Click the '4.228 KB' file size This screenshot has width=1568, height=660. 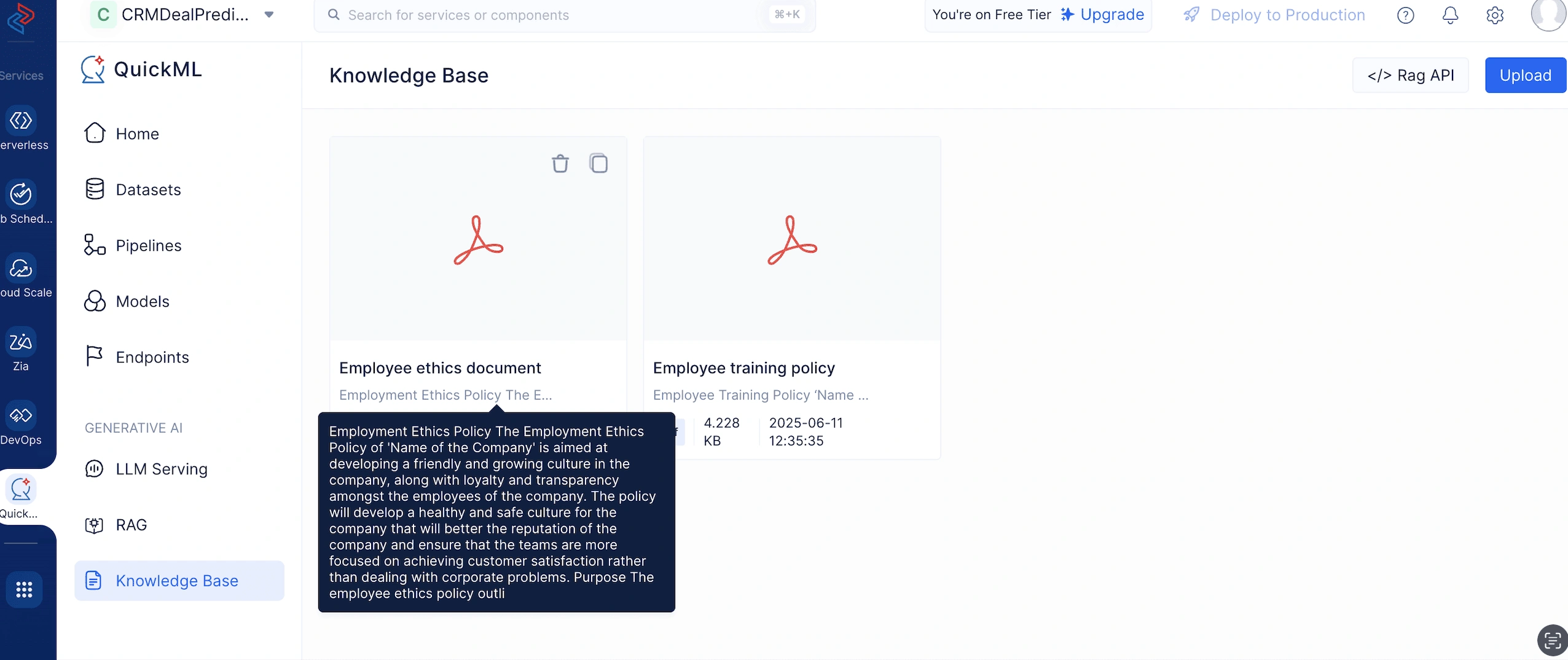point(721,431)
